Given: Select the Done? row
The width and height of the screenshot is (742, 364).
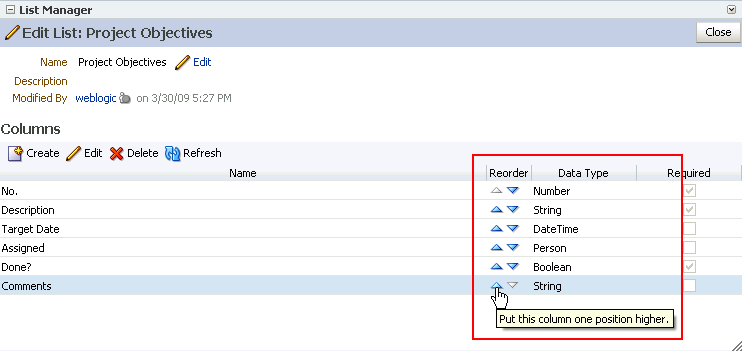Looking at the screenshot, I should click(x=371, y=266).
